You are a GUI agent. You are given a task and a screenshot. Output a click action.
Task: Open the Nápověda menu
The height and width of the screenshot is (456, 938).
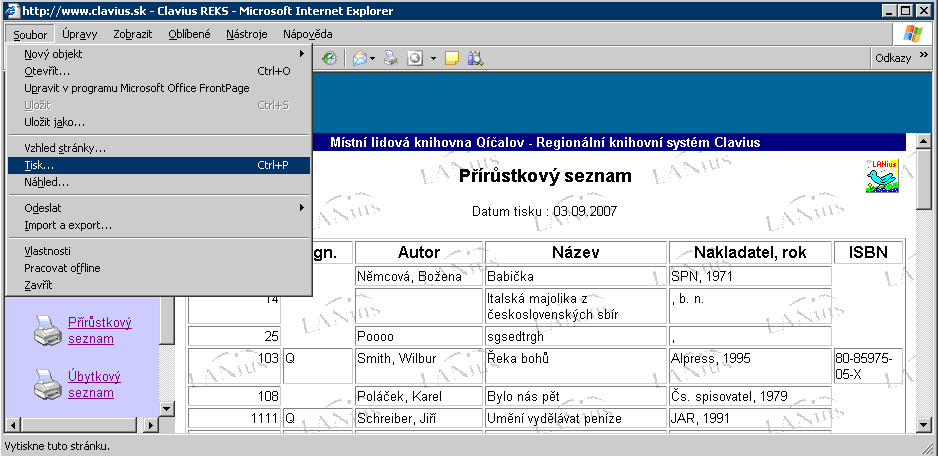click(307, 34)
